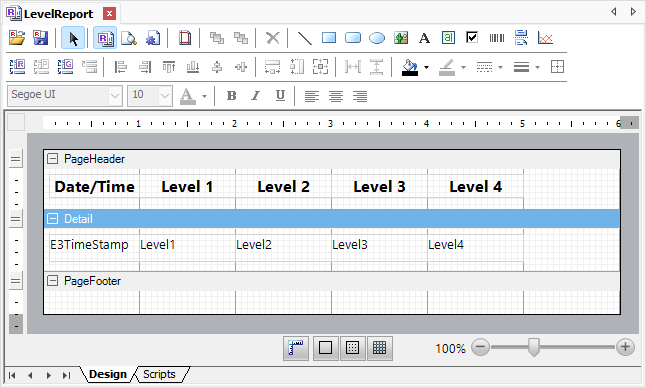Viewport: 646px width, 388px height.
Task: Click the zoom in plus button
Action: coord(625,347)
